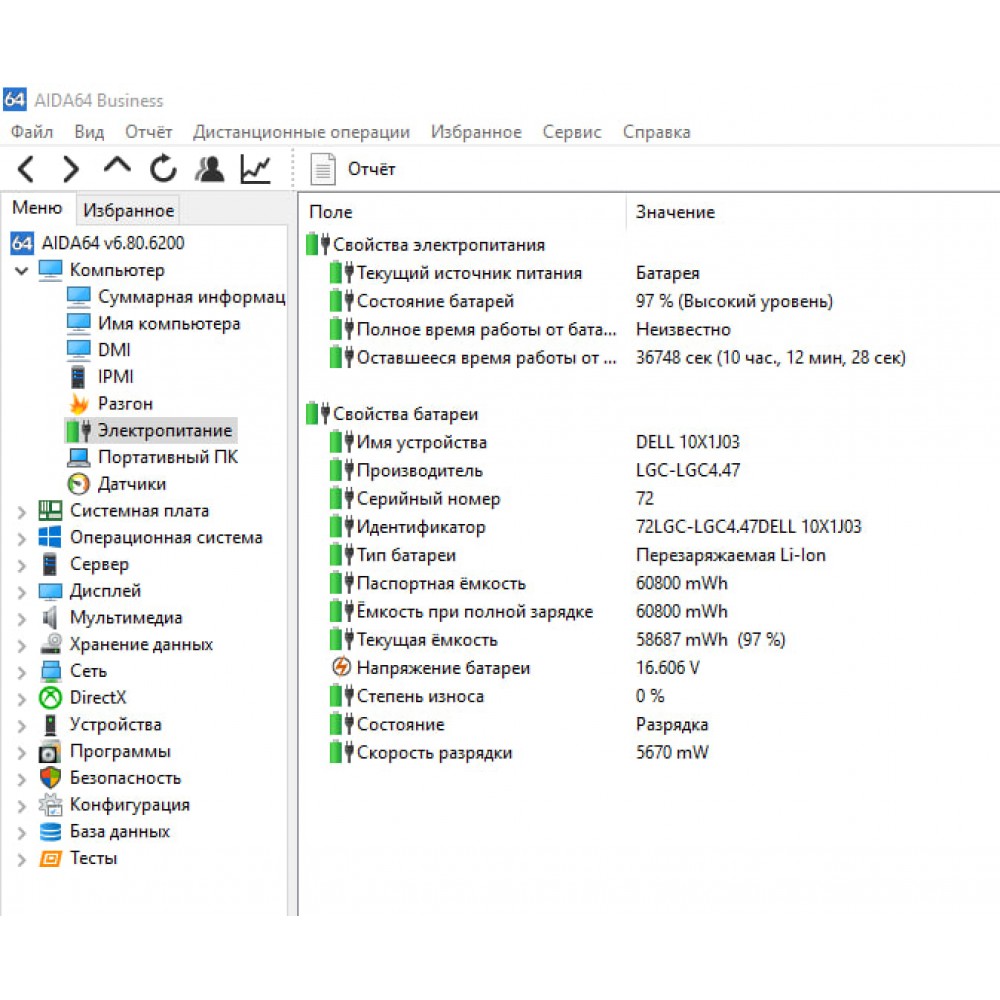The image size is (1000, 1000).
Task: Select the Свойства электропитания group row
Action: 426,245
